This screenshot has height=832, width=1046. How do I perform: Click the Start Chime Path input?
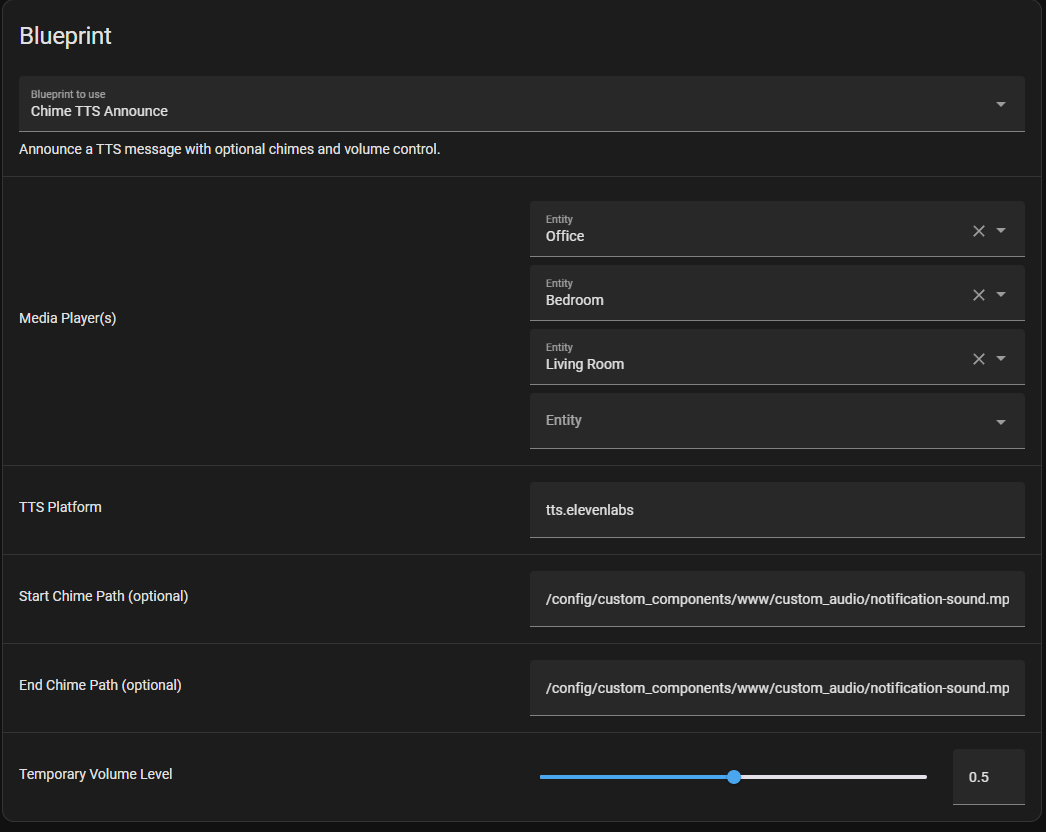[776, 599]
